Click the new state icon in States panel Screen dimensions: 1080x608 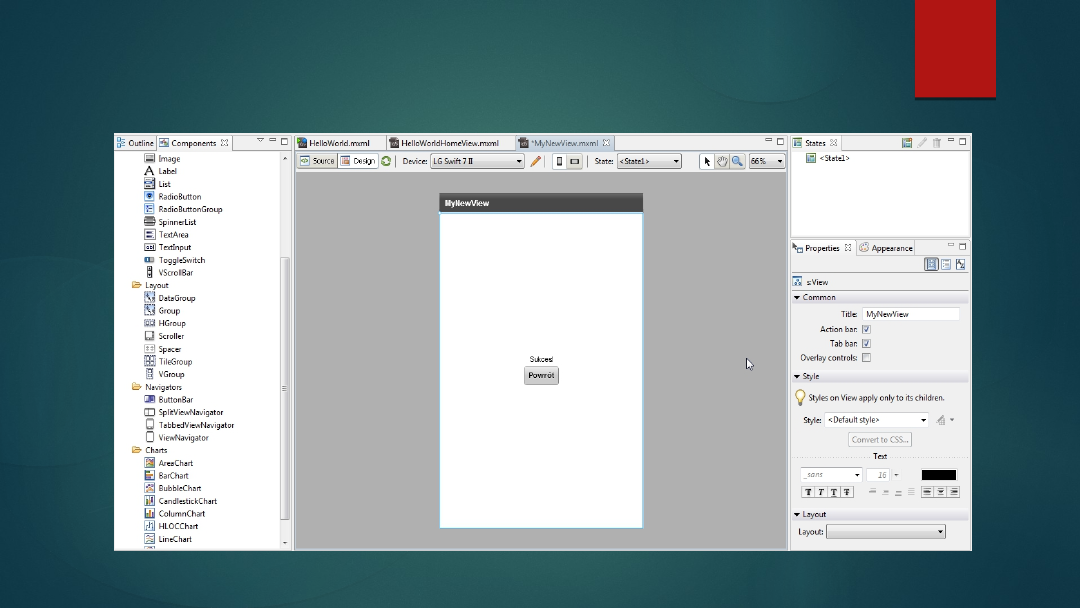point(906,143)
